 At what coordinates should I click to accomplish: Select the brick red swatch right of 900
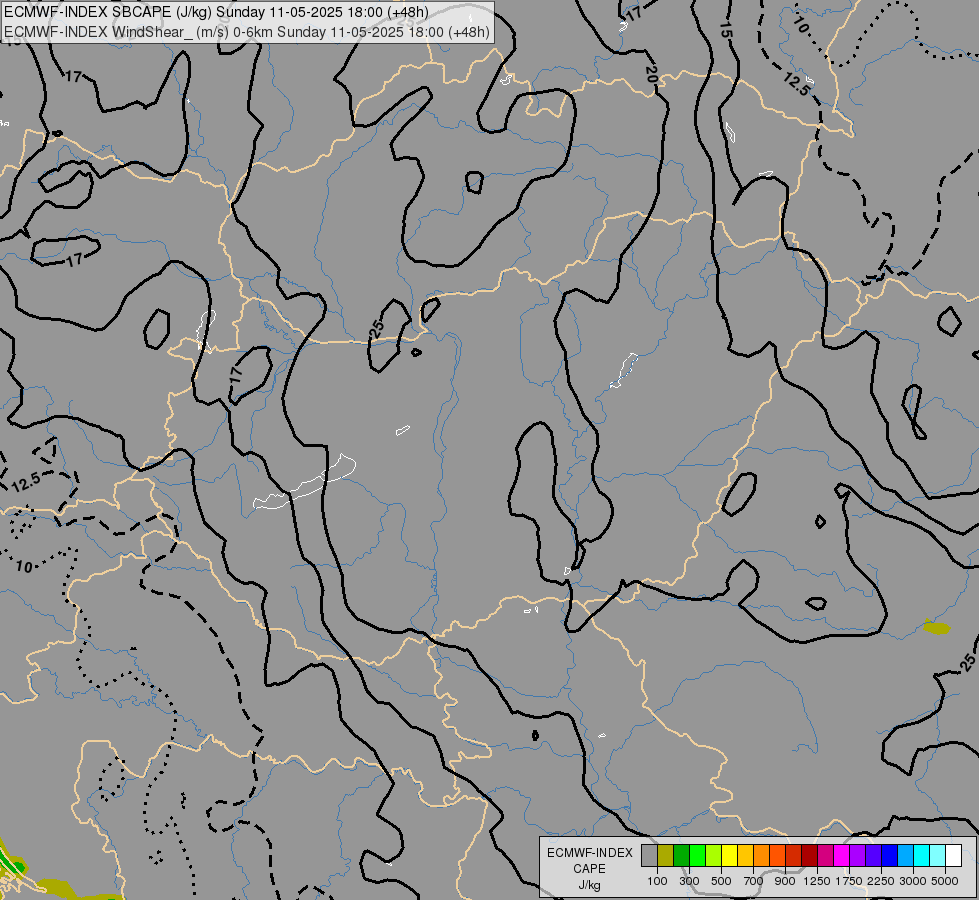pyautogui.click(x=793, y=856)
